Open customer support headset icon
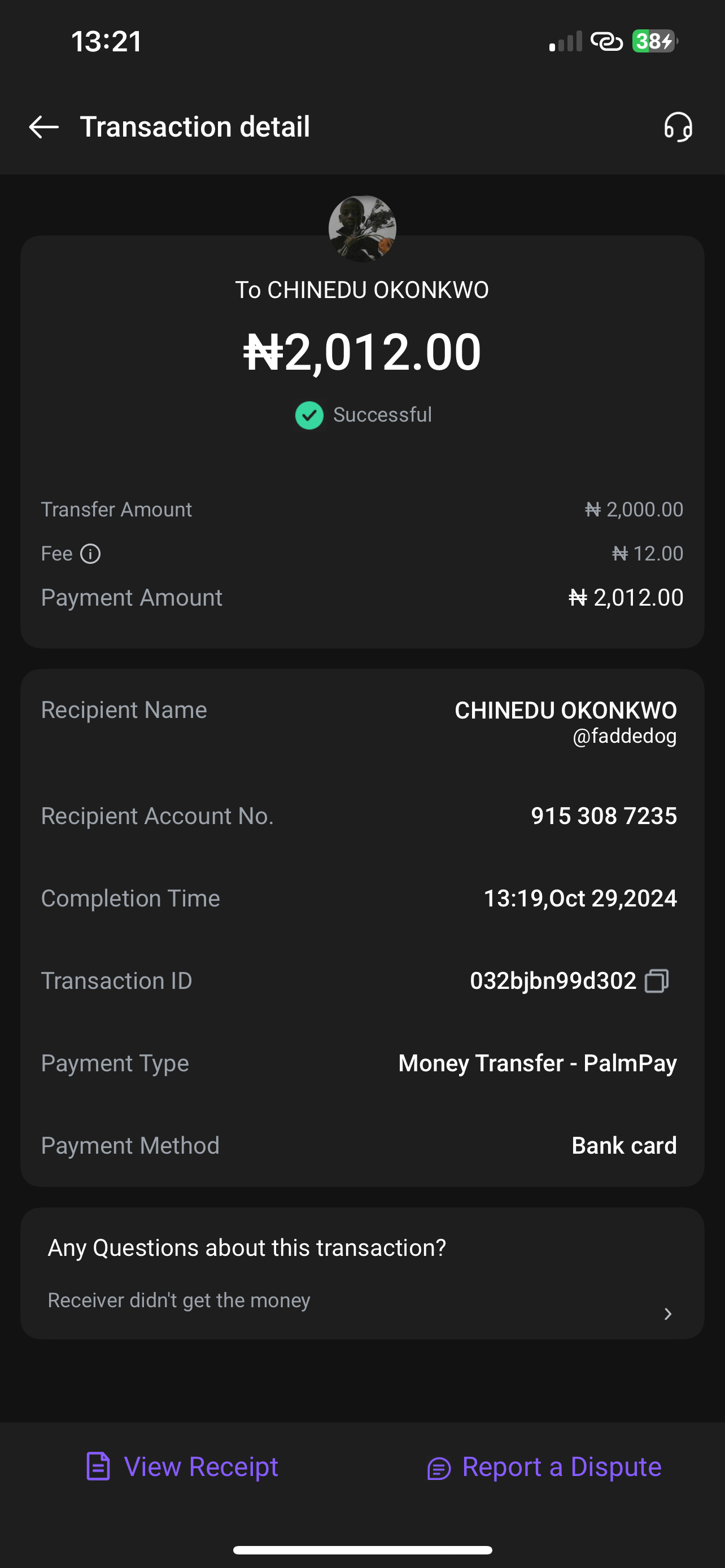This screenshot has width=725, height=1568. point(678,127)
